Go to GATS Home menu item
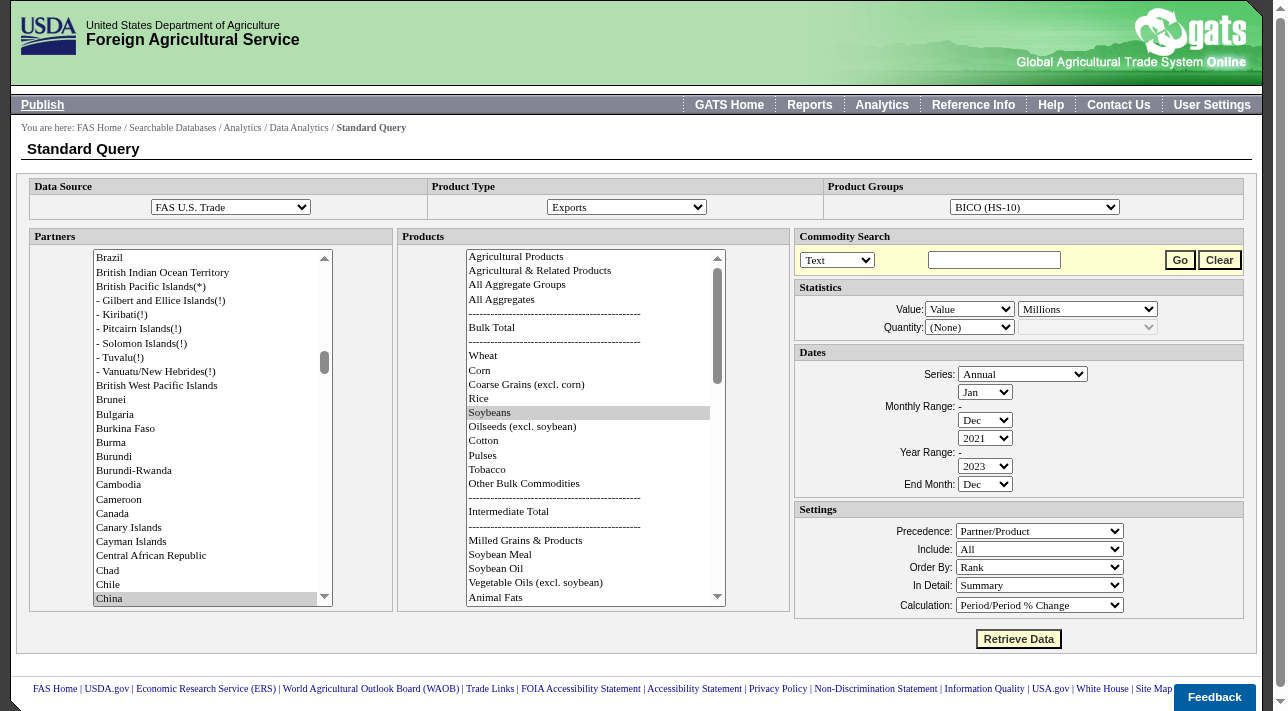The width and height of the screenshot is (1288, 711). pyautogui.click(x=729, y=105)
